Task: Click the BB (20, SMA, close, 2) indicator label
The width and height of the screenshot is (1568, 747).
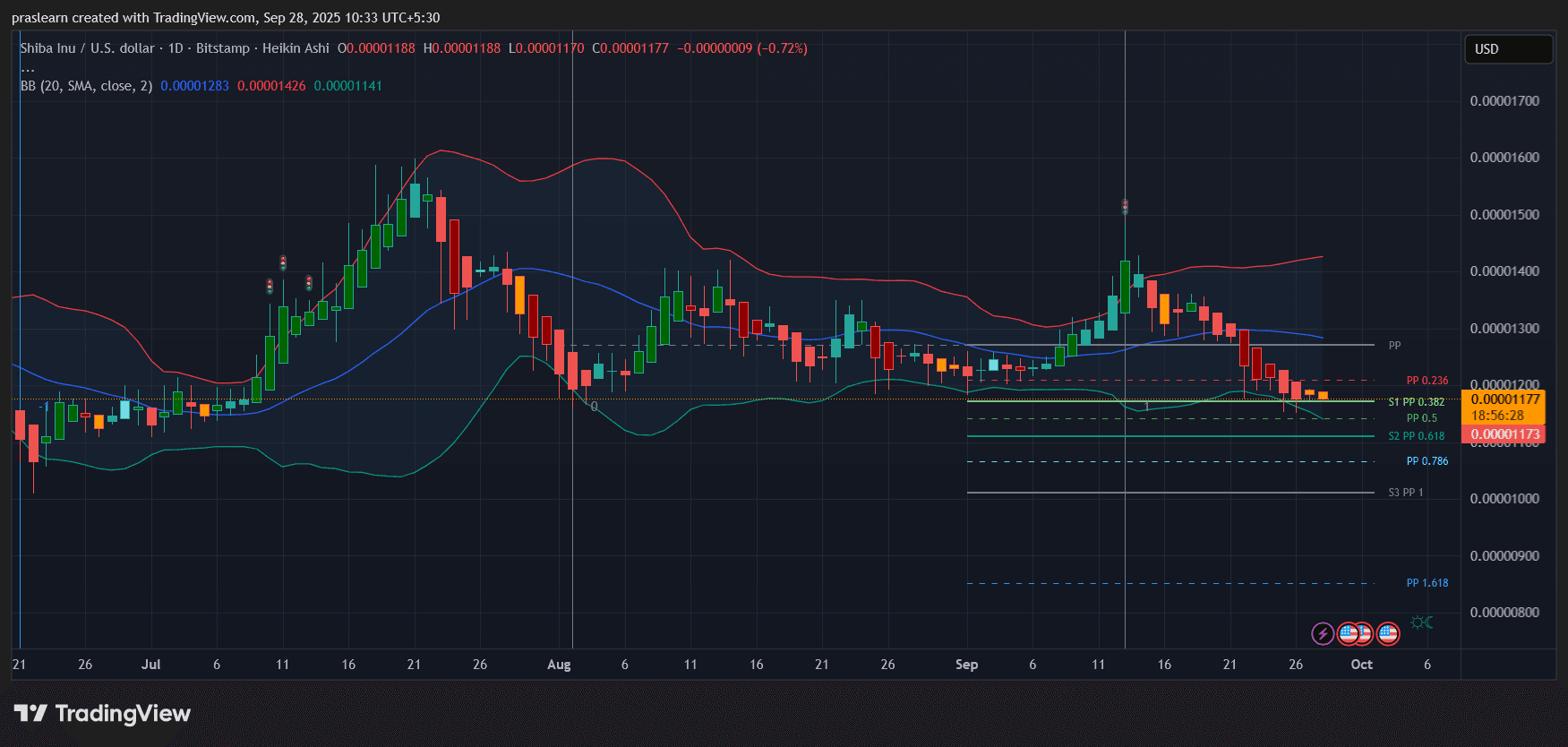Action: [87, 86]
